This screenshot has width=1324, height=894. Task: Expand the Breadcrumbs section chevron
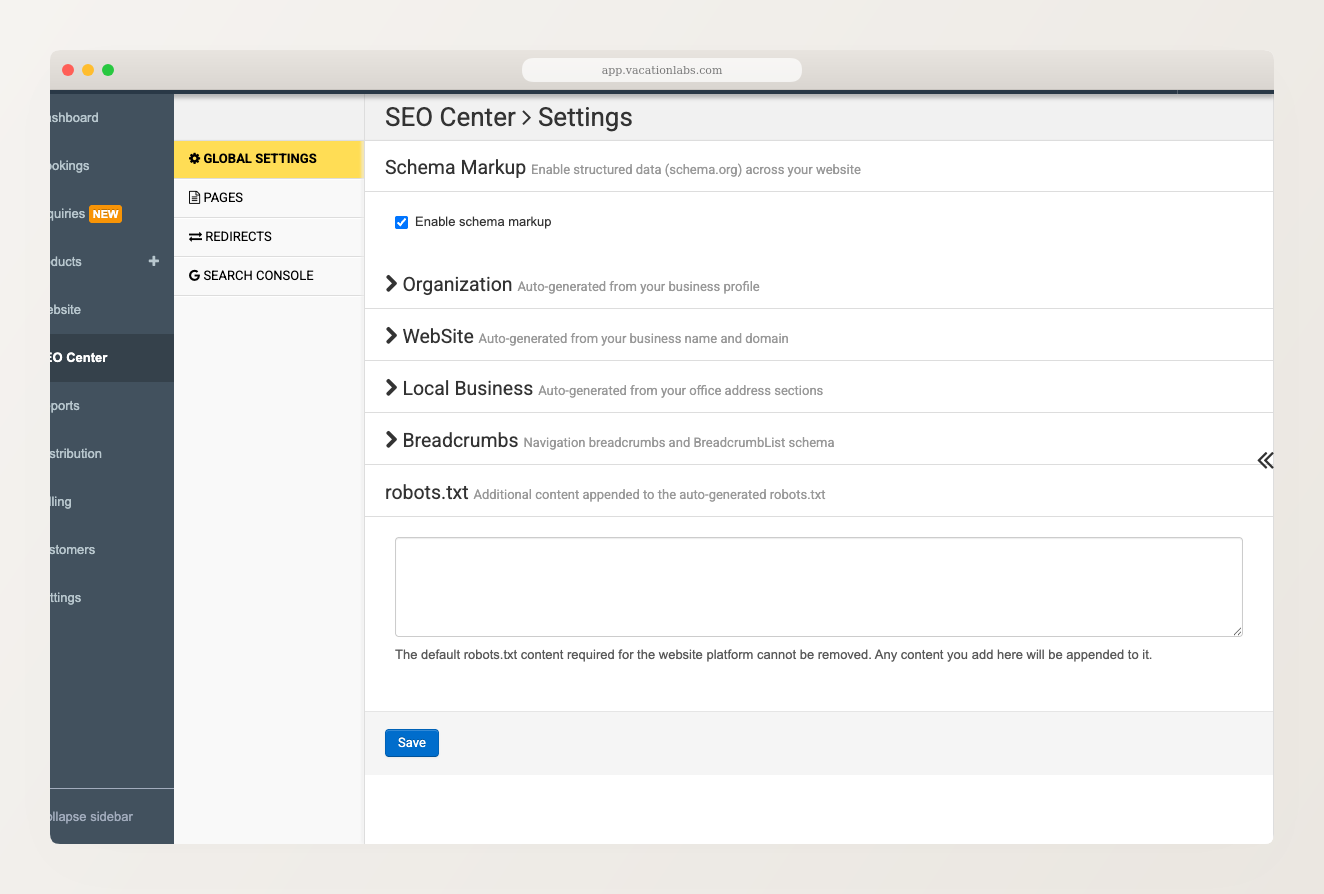tap(392, 440)
